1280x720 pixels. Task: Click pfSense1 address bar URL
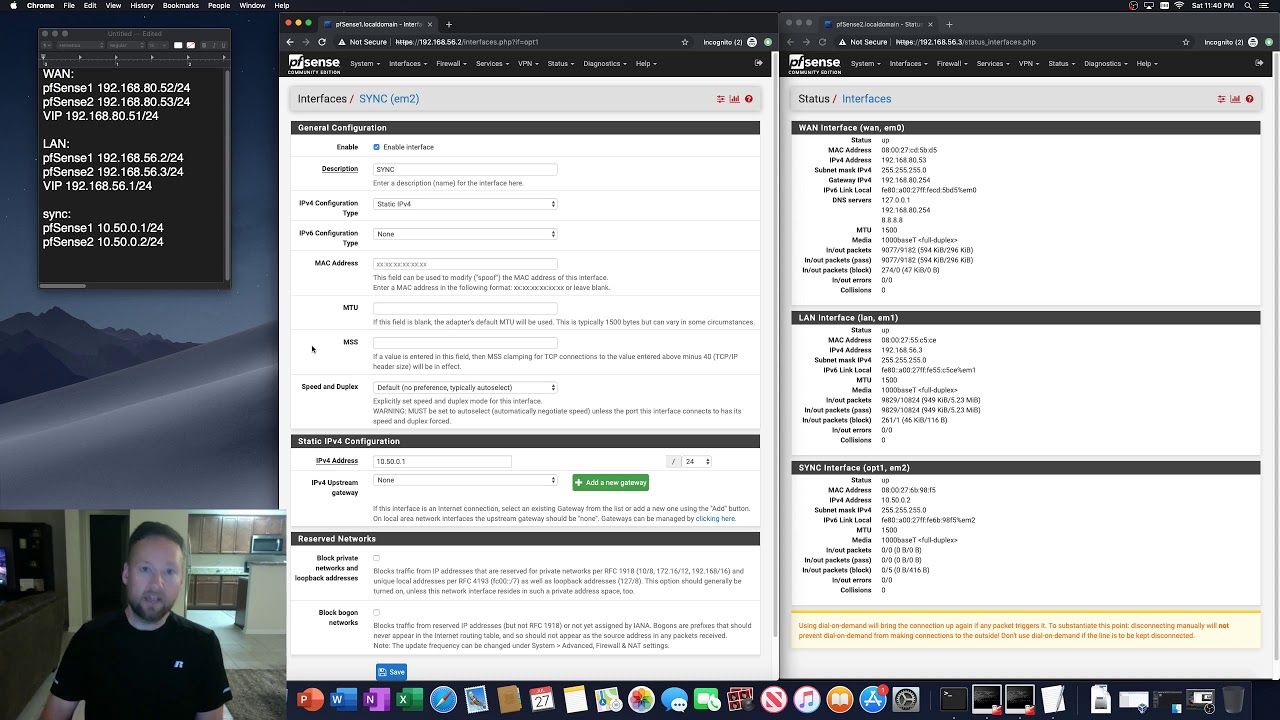coord(467,42)
